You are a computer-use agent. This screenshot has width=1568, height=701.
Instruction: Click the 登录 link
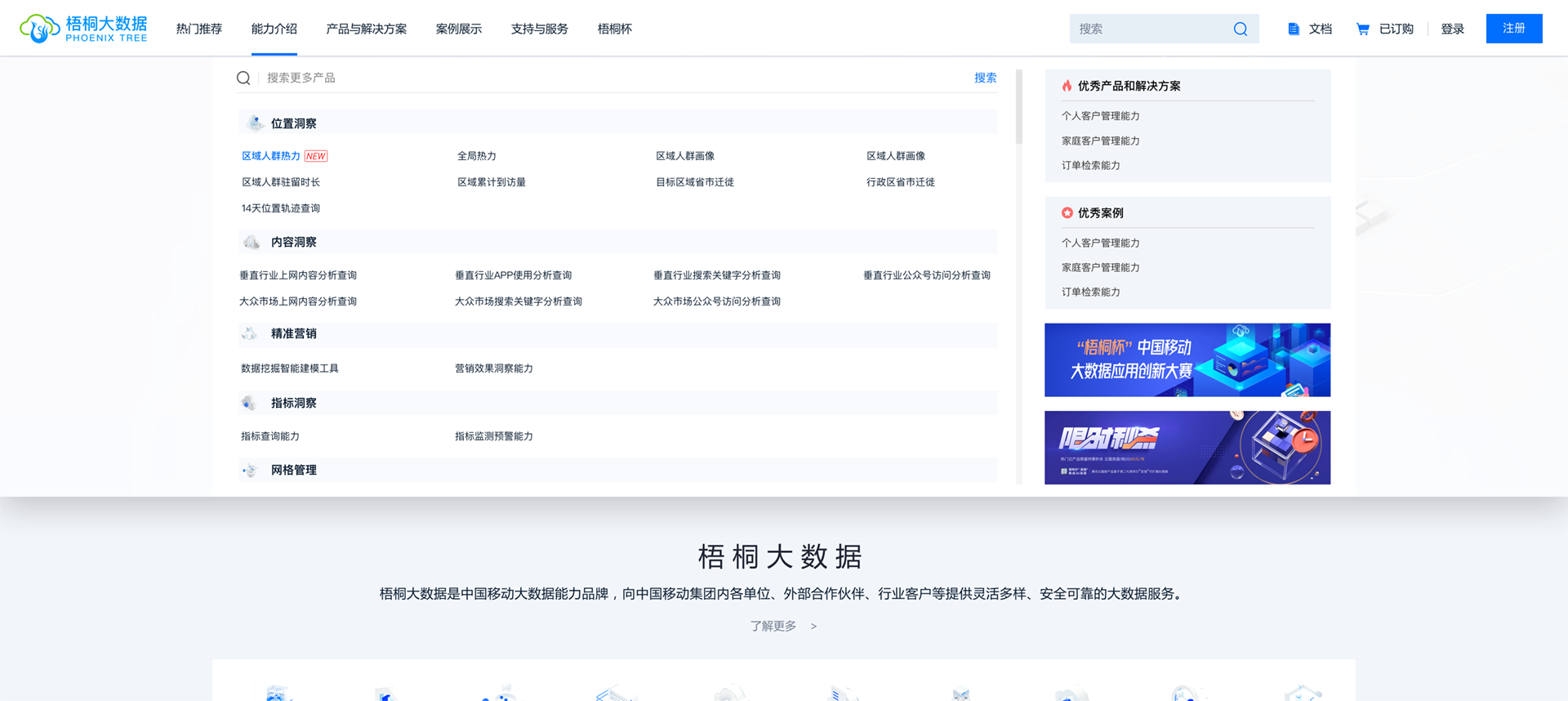(1453, 29)
